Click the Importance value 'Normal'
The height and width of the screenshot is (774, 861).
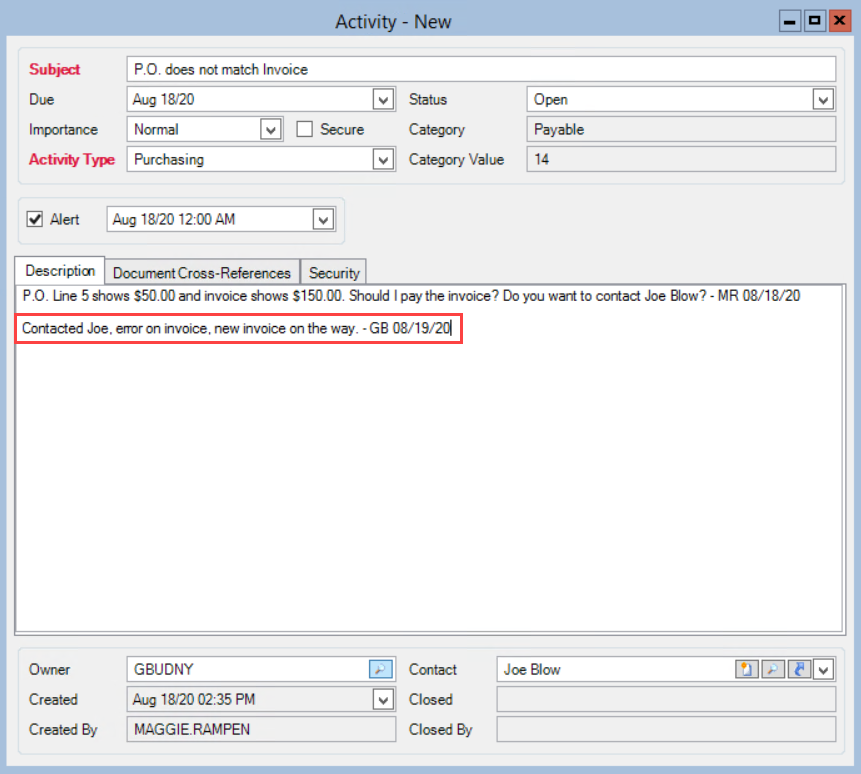(x=156, y=130)
